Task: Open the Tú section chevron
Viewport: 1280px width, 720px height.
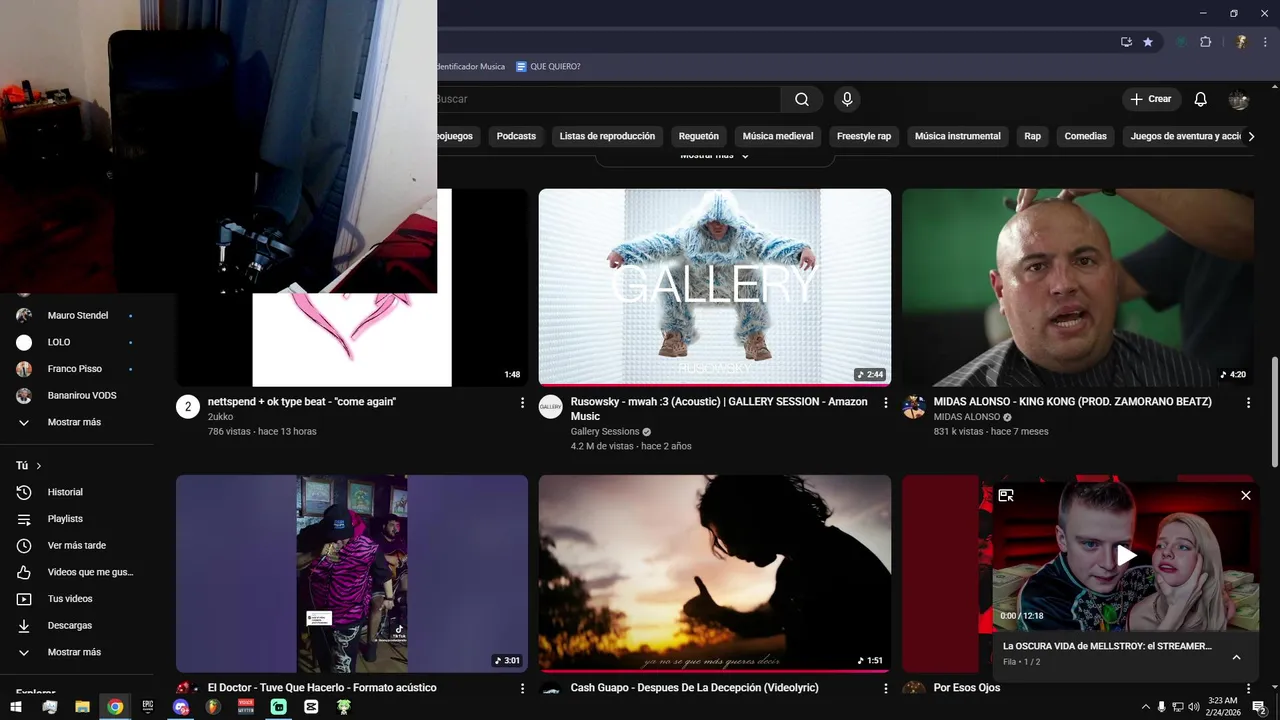Action: [39, 466]
